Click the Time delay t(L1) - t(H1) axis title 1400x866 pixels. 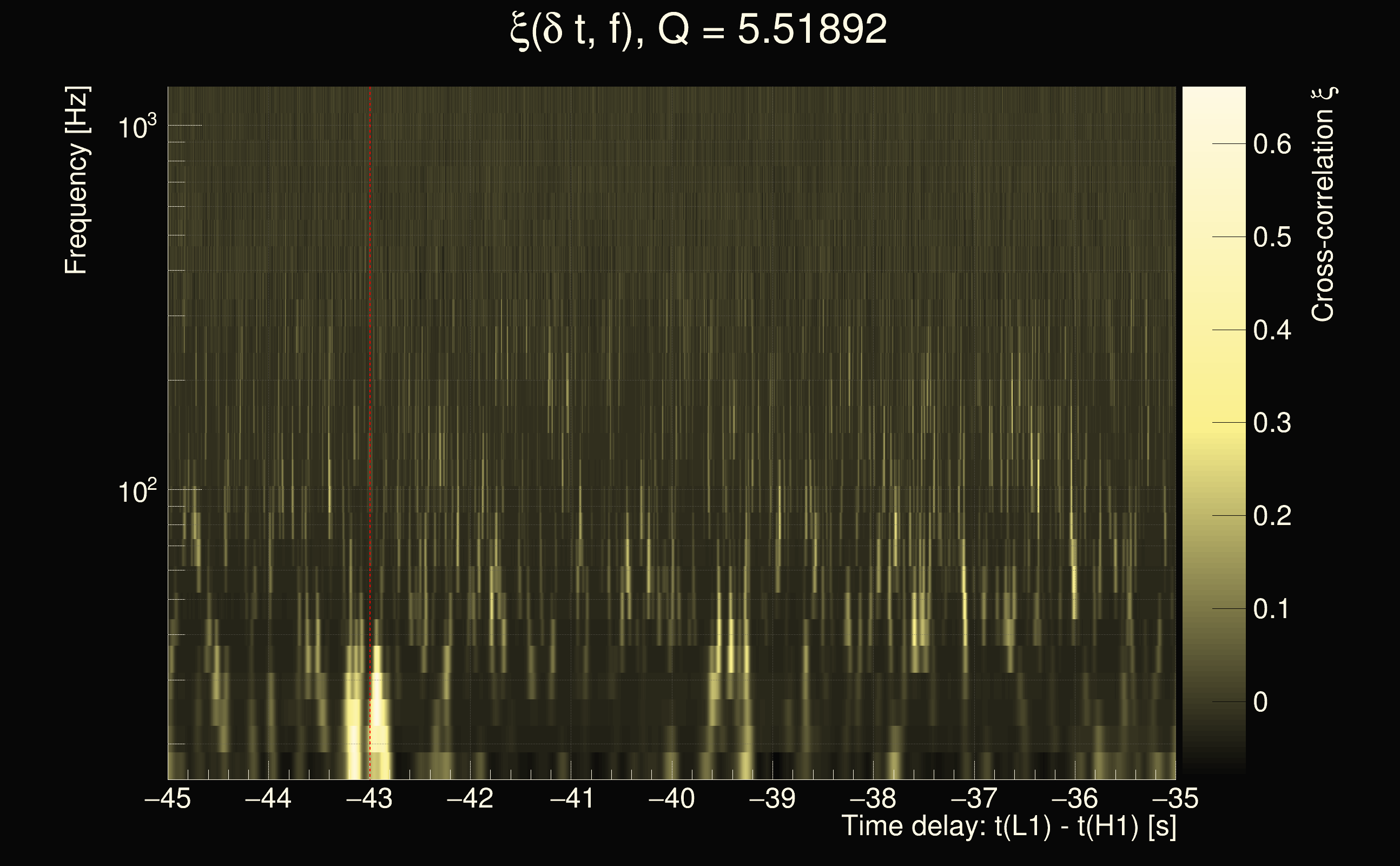(1008, 826)
